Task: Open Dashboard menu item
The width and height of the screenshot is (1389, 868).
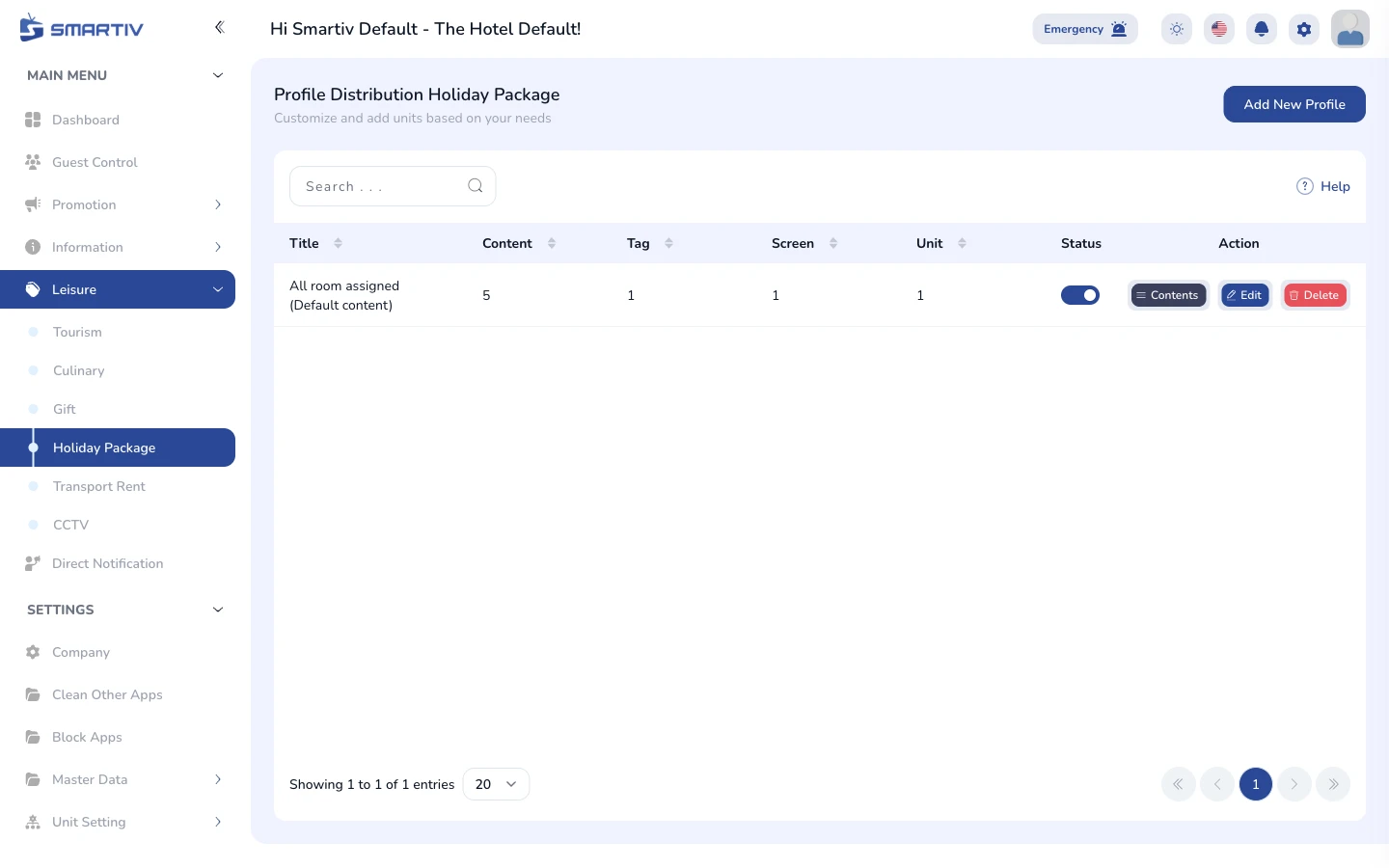Action: click(118, 120)
